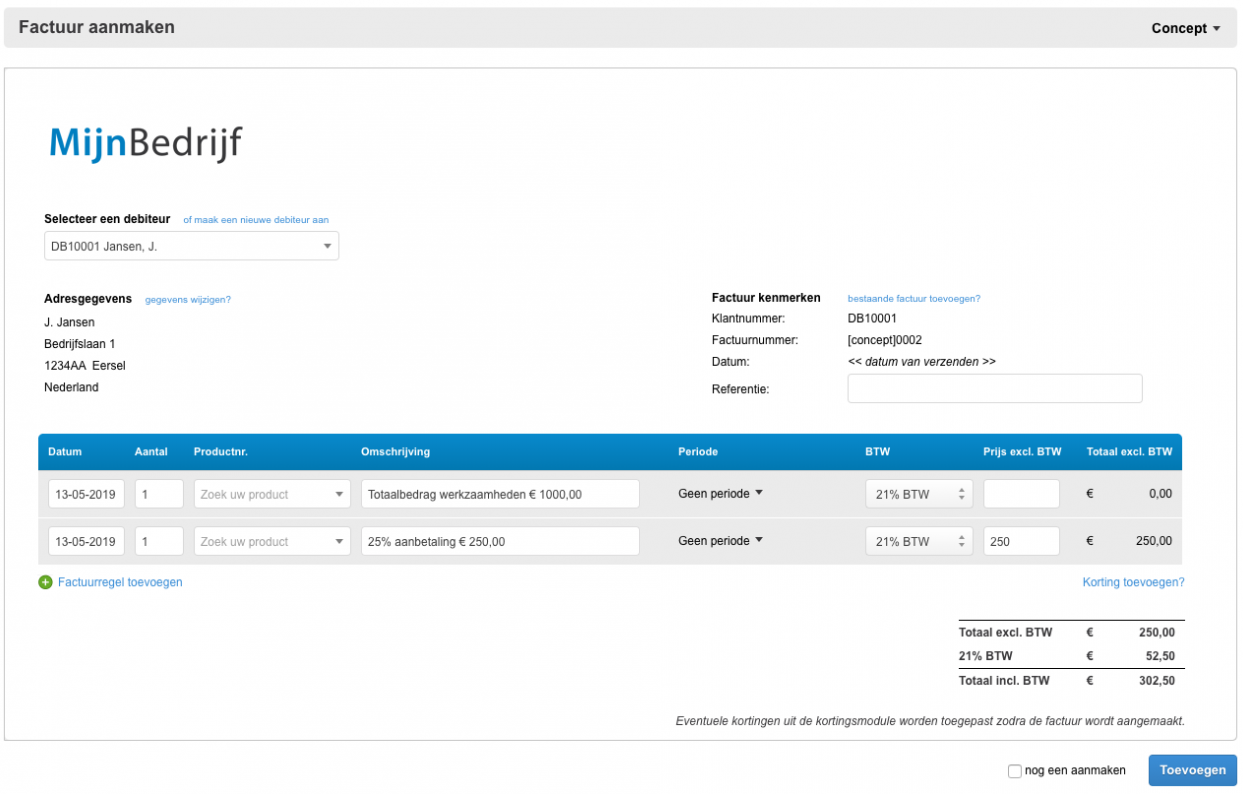The height and width of the screenshot is (794, 1243).
Task: Change the first row 21% BTW selector
Action: (918, 494)
